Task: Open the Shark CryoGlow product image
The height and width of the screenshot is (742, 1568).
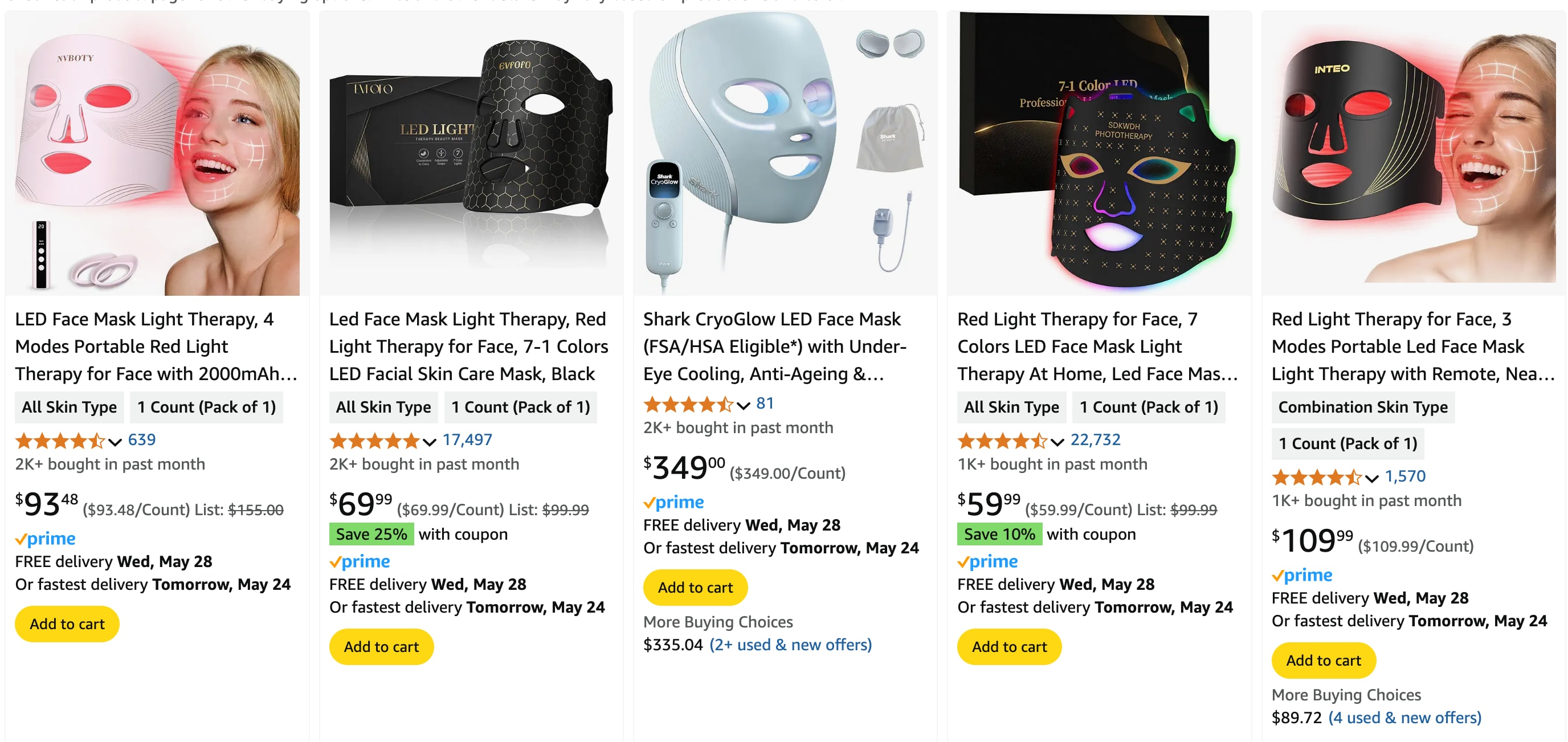Action: pyautogui.click(x=785, y=152)
